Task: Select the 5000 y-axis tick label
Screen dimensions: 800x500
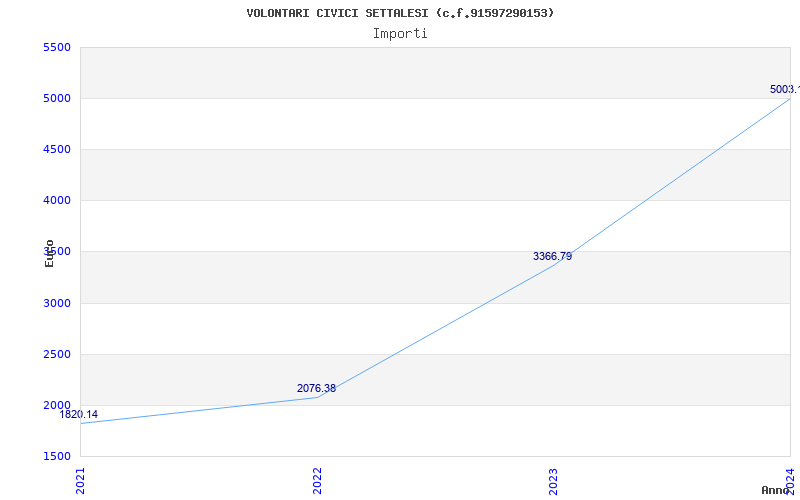Action: tap(57, 99)
